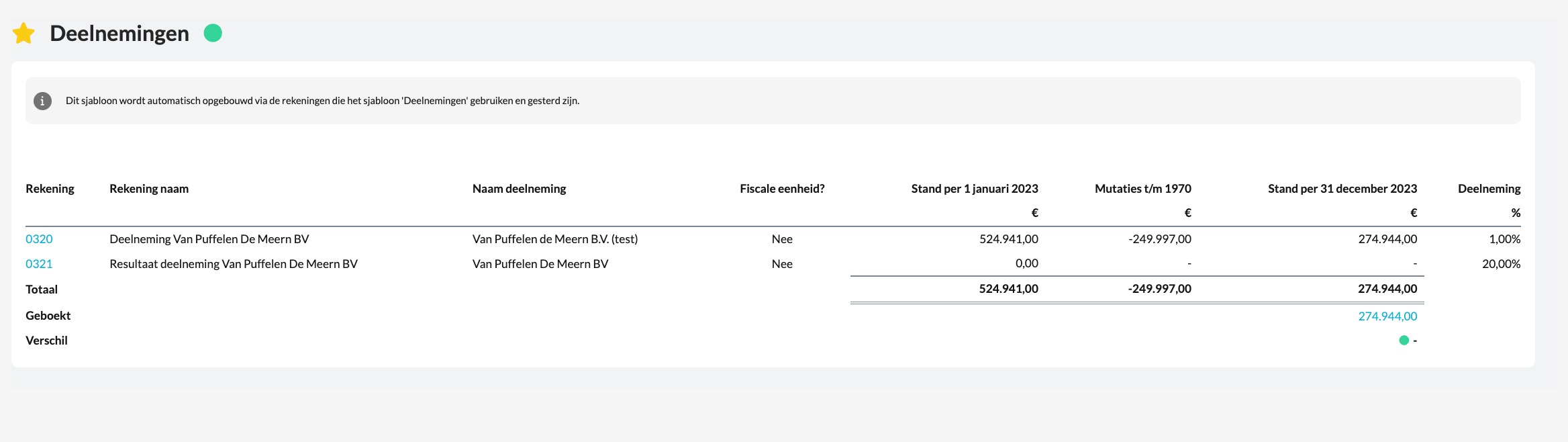Viewport: 1568px width, 442px height.
Task: Click the green Verschil status indicator
Action: 1404,341
